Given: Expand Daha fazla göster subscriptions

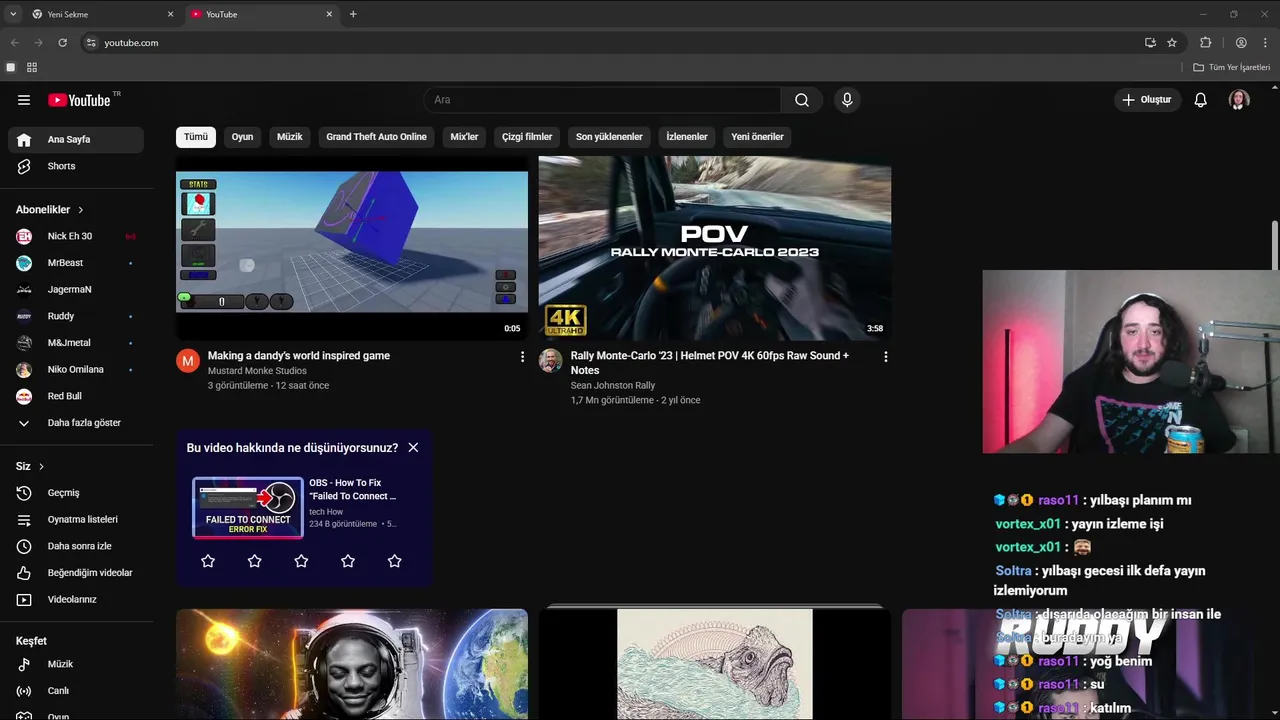Looking at the screenshot, I should (76, 423).
